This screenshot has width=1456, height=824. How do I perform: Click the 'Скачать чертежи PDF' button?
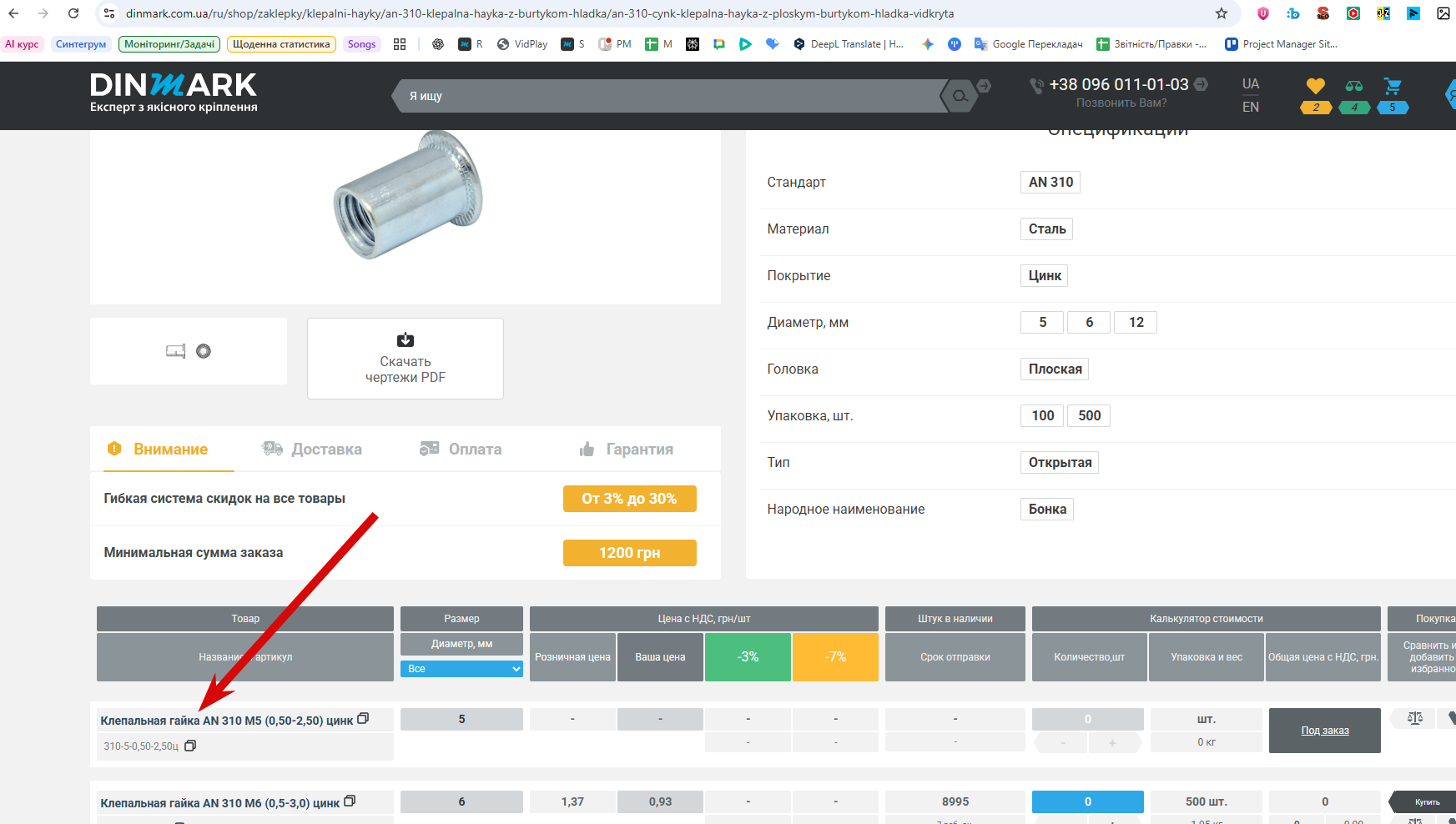pyautogui.click(x=406, y=359)
